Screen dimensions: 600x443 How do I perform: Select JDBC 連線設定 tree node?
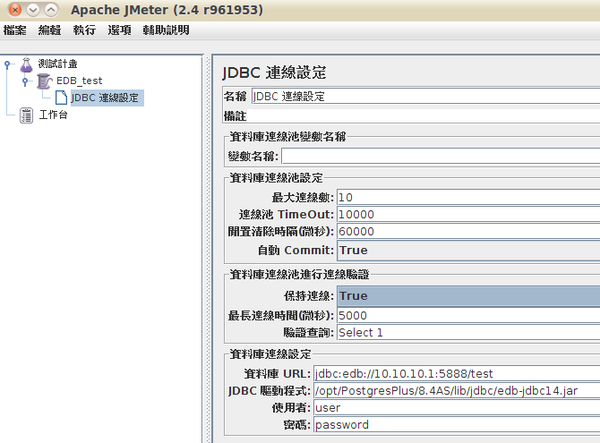[107, 98]
